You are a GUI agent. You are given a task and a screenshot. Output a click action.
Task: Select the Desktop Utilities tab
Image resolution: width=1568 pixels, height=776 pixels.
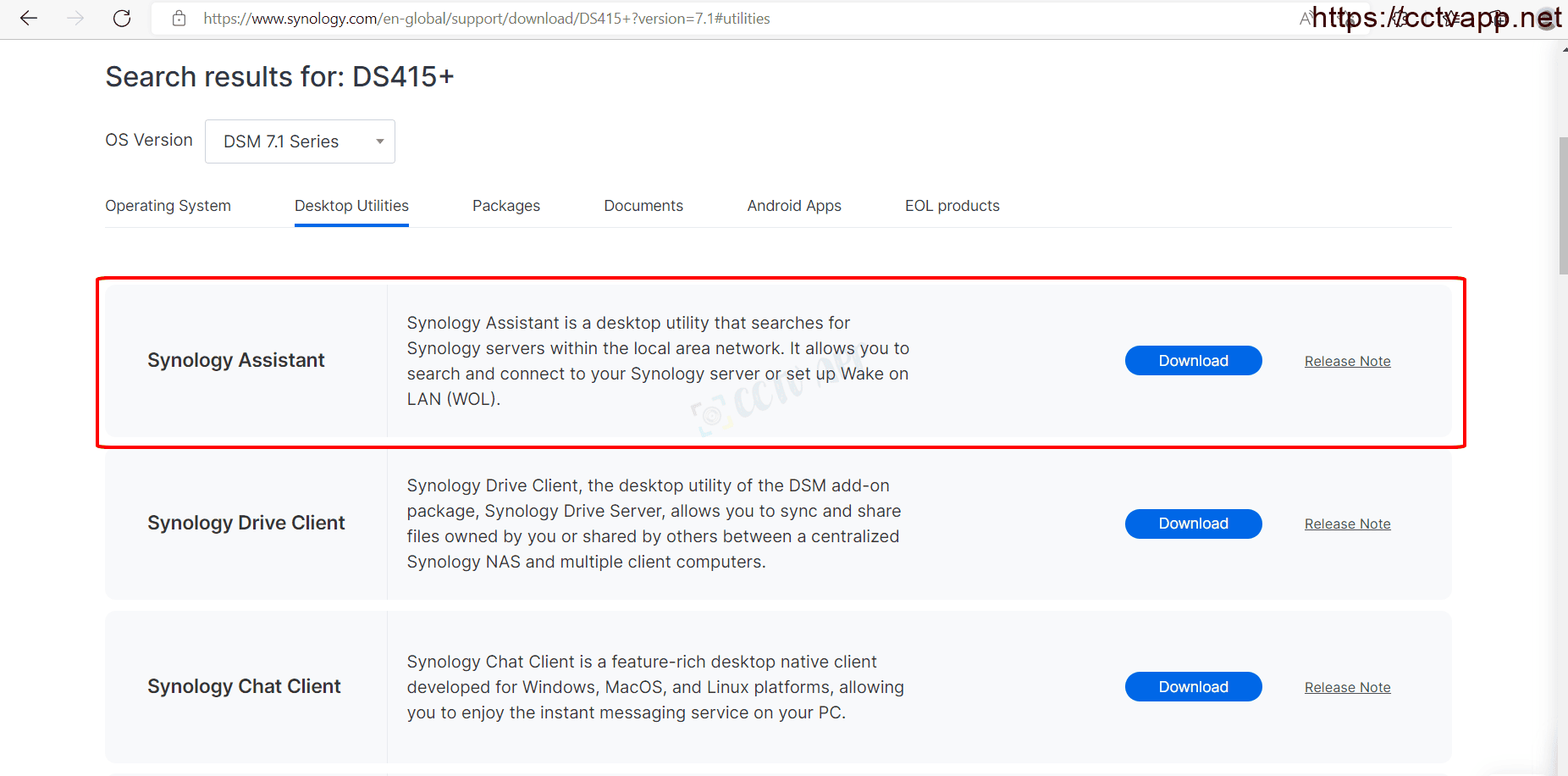point(351,206)
